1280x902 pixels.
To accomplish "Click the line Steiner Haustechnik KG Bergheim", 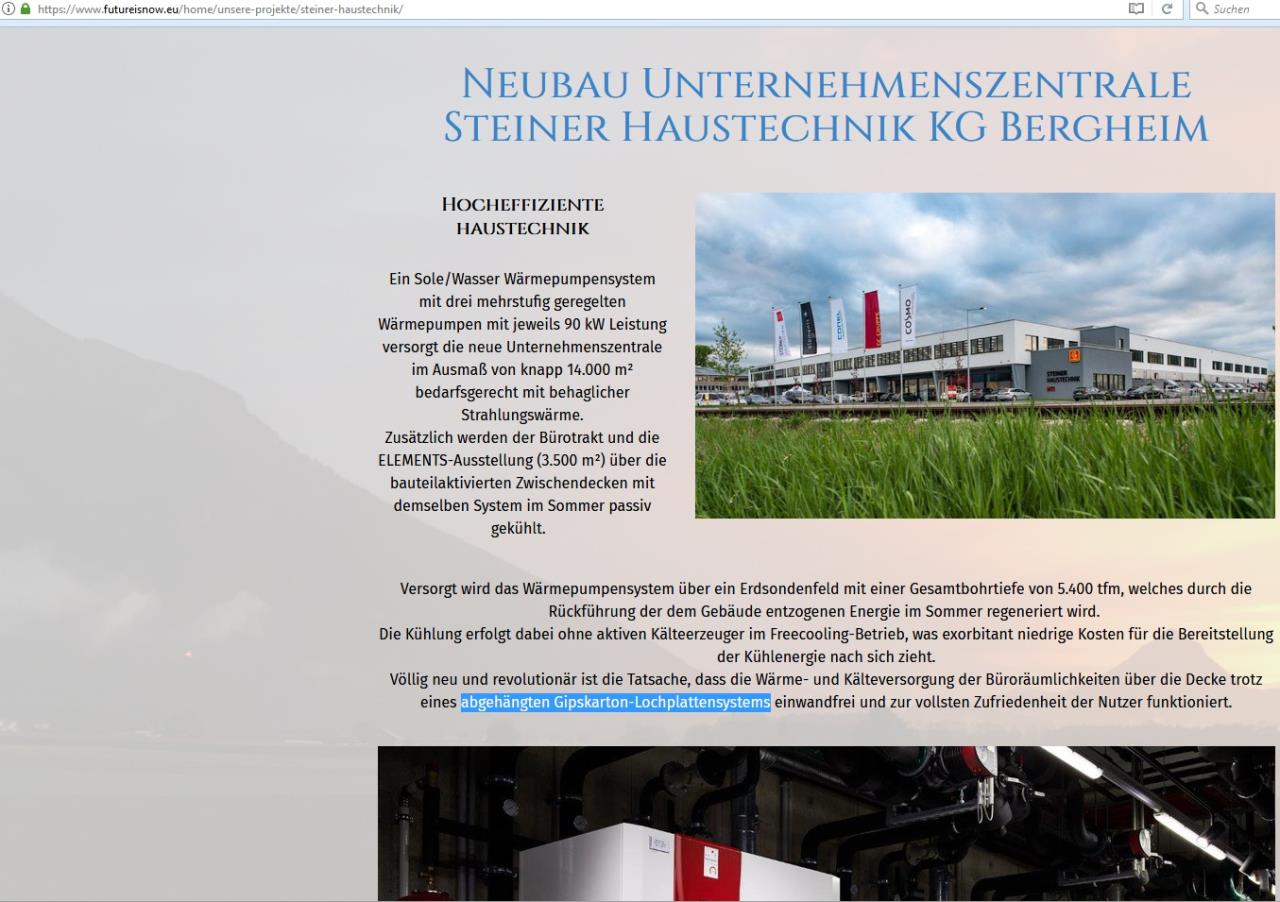I will 826,128.
